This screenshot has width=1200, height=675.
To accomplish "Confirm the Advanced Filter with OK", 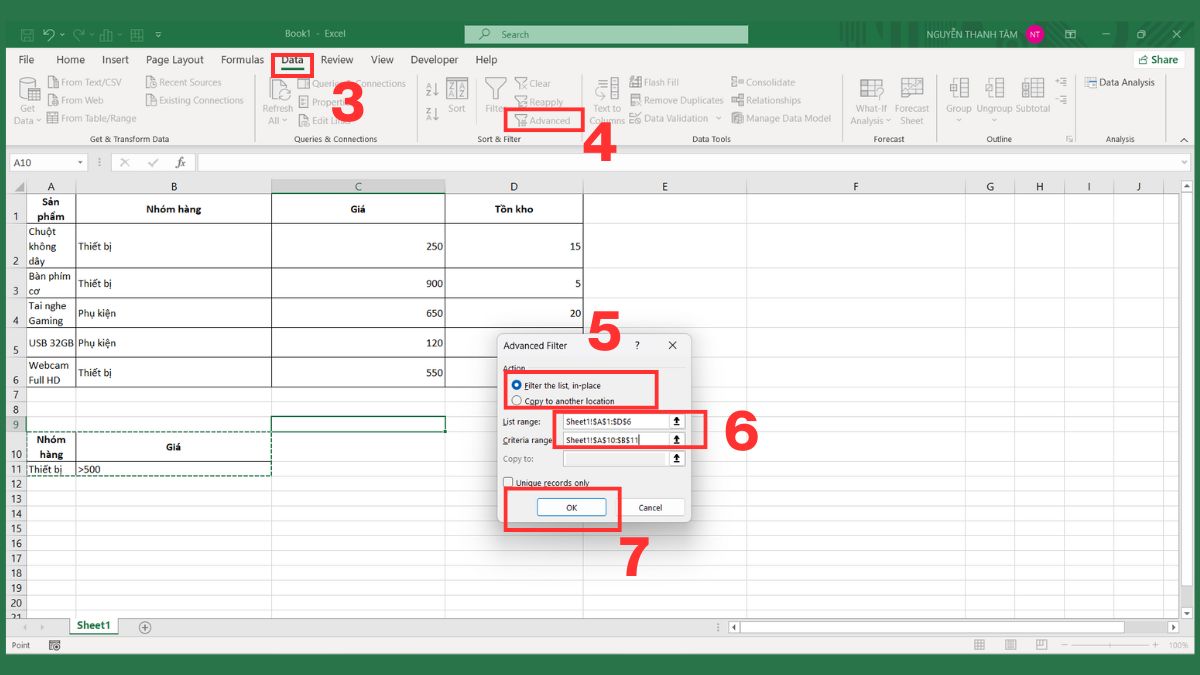I will tap(570, 507).
